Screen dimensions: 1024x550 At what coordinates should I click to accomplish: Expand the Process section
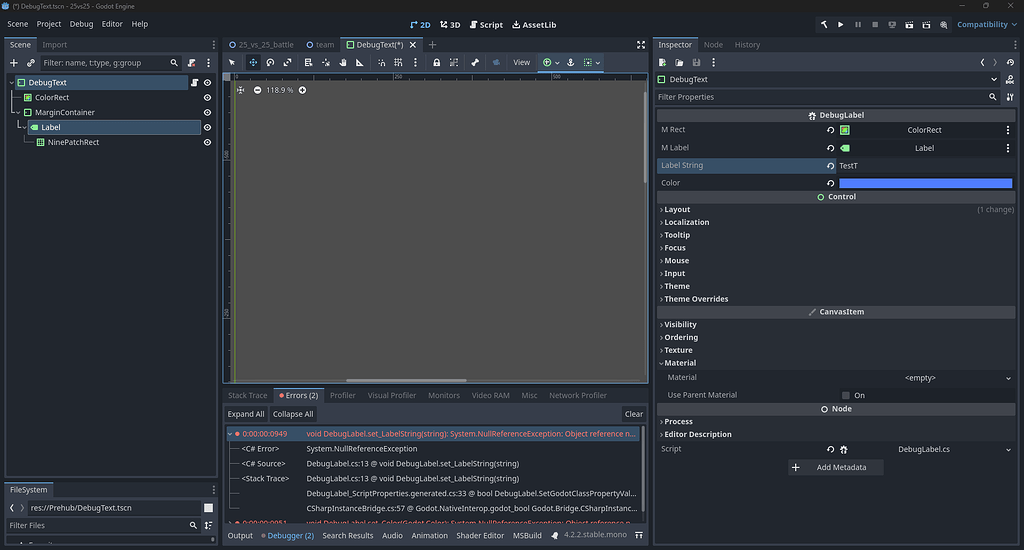pos(678,422)
